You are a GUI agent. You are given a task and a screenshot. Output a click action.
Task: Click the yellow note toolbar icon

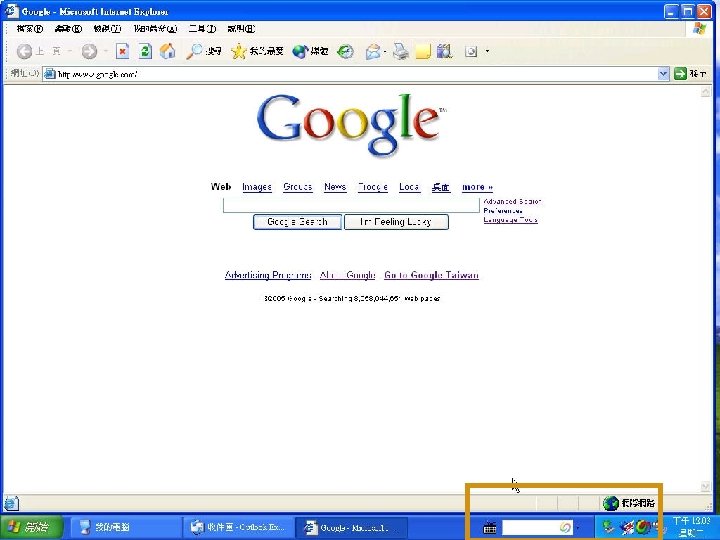click(x=423, y=51)
